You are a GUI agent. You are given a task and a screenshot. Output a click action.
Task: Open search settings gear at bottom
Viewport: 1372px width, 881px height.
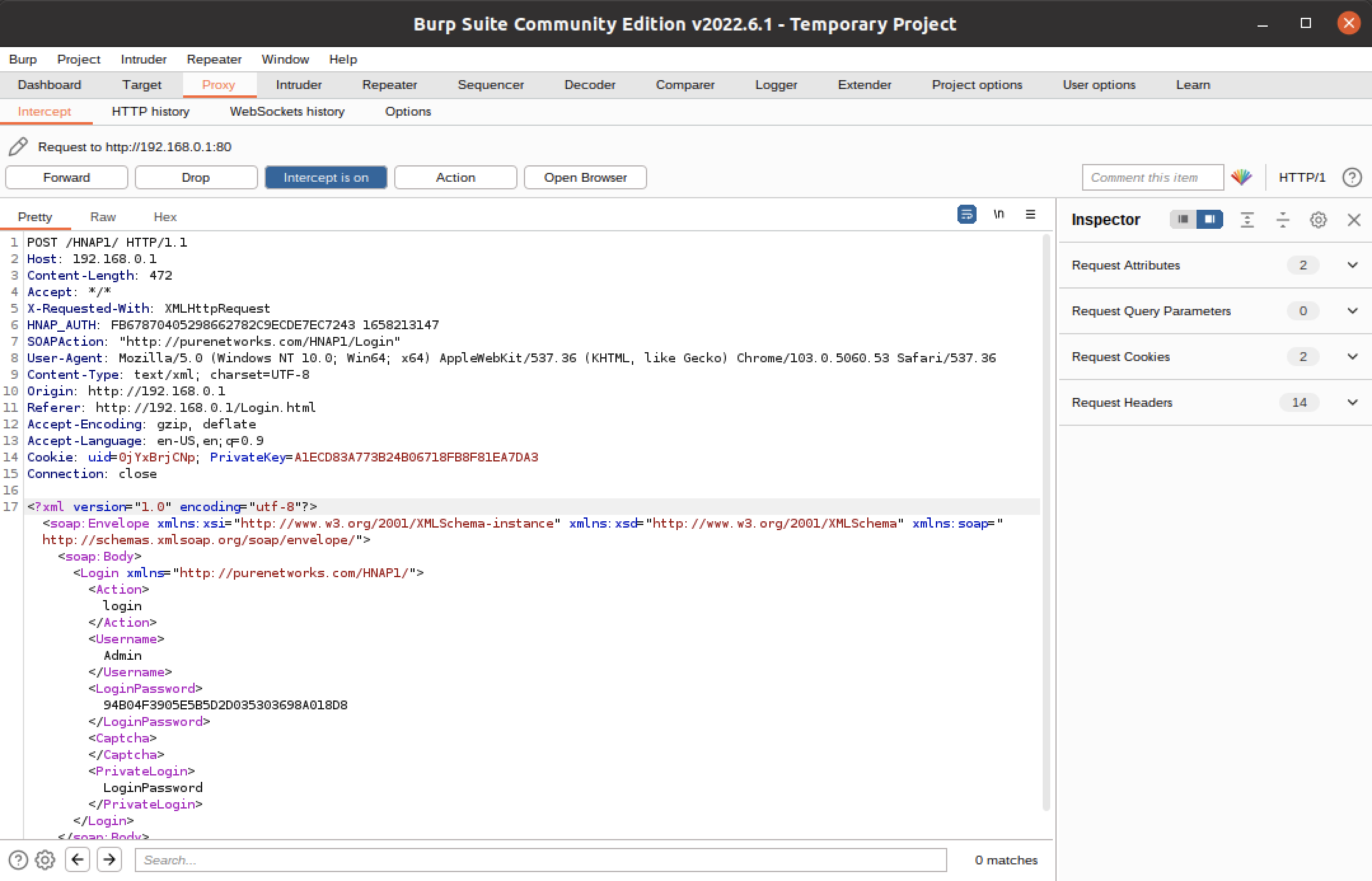[x=45, y=860]
